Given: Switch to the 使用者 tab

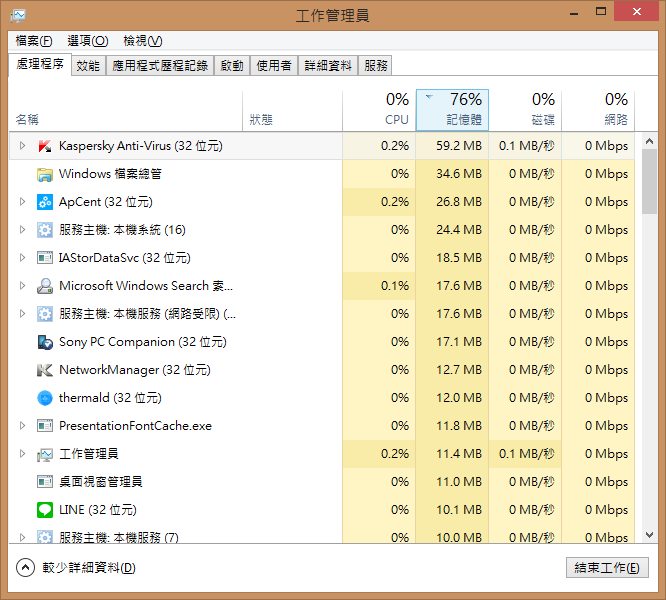Looking at the screenshot, I should click(x=274, y=65).
